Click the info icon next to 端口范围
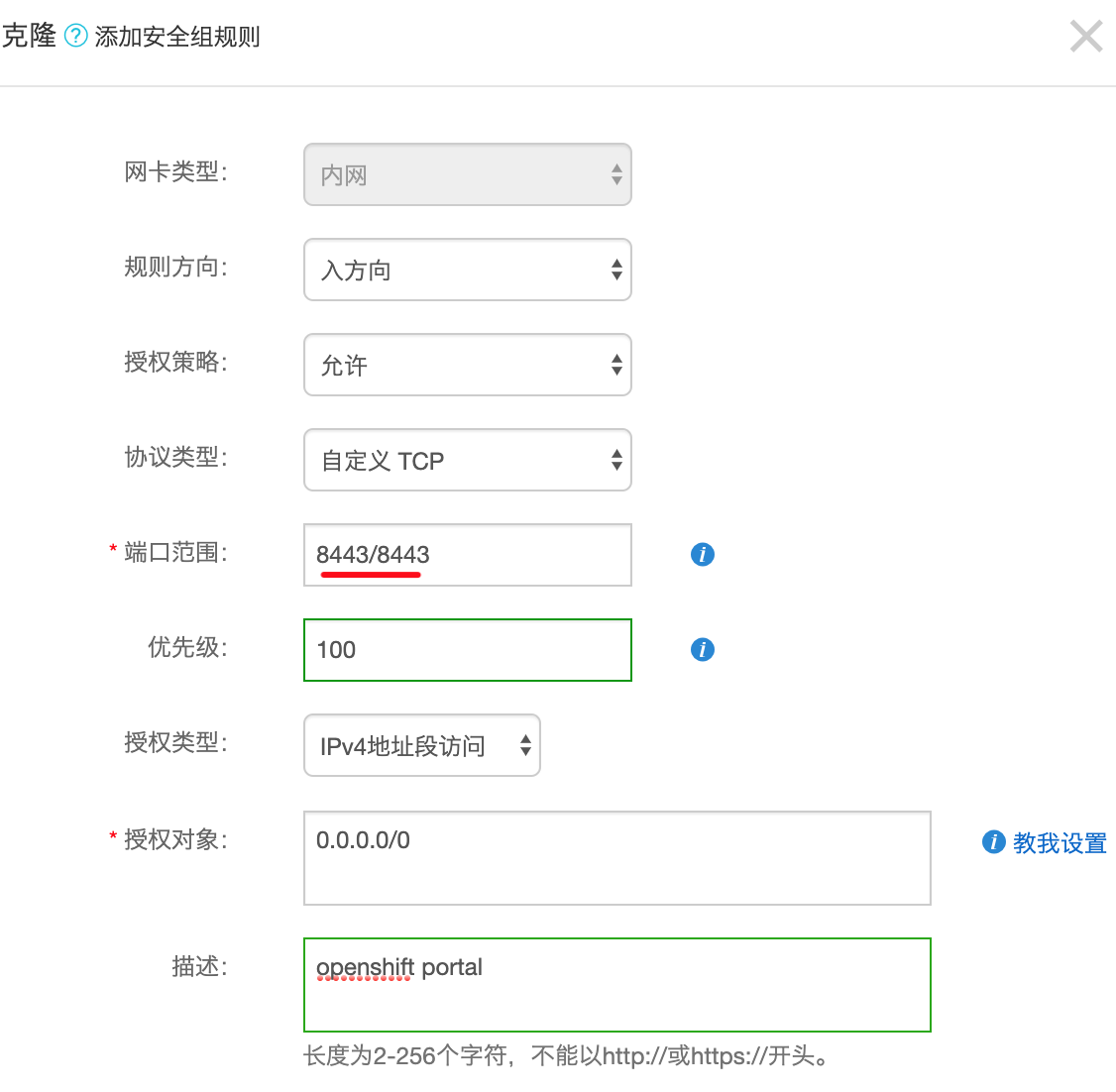This screenshot has width=1116, height=1092. 703,554
